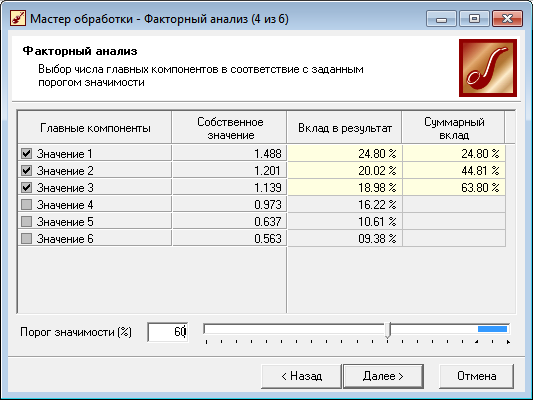
Task: Click the 44.81 % cumulative cell
Action: pyautogui.click(x=454, y=170)
